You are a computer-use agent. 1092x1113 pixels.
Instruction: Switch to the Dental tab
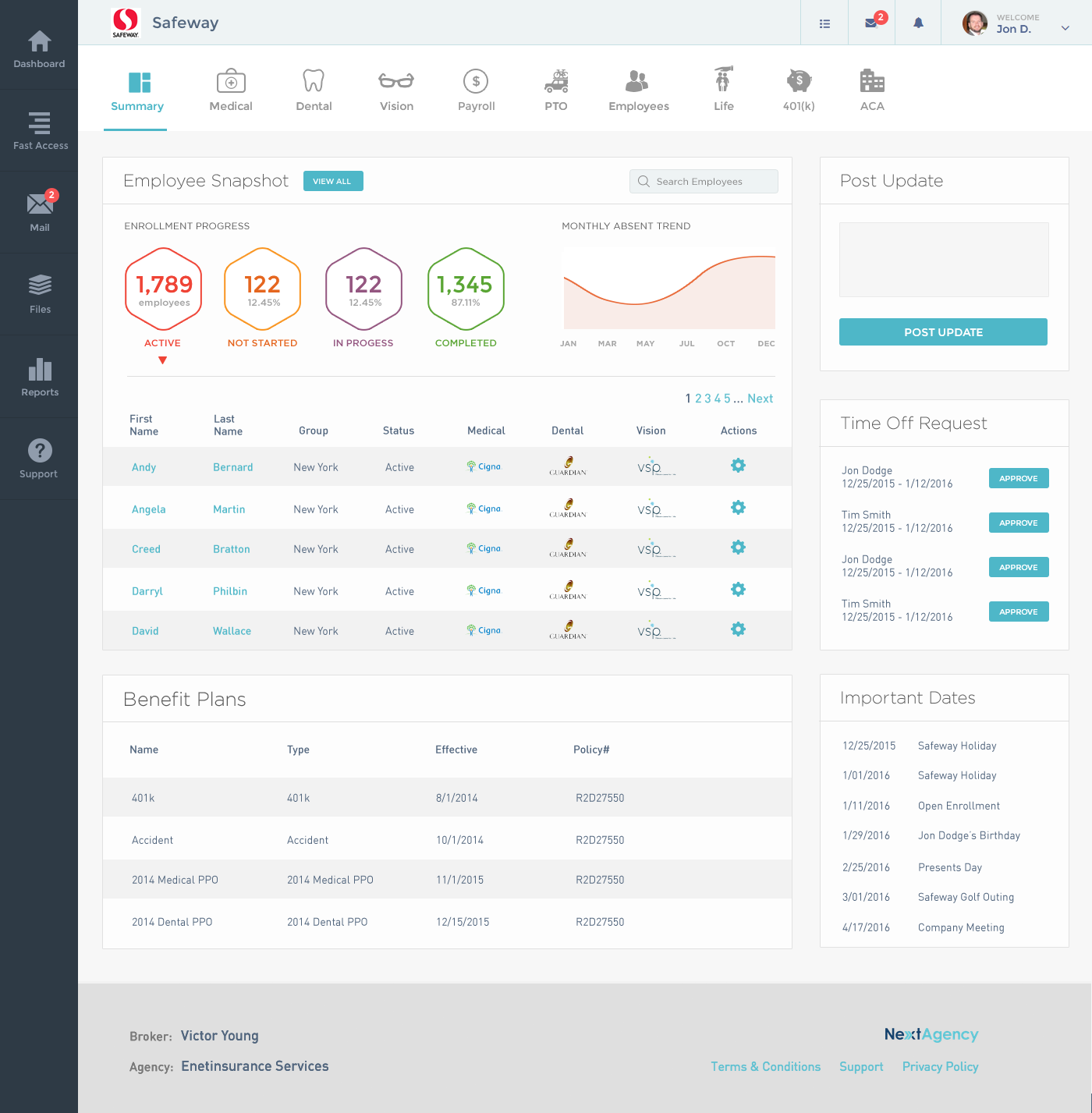click(314, 91)
